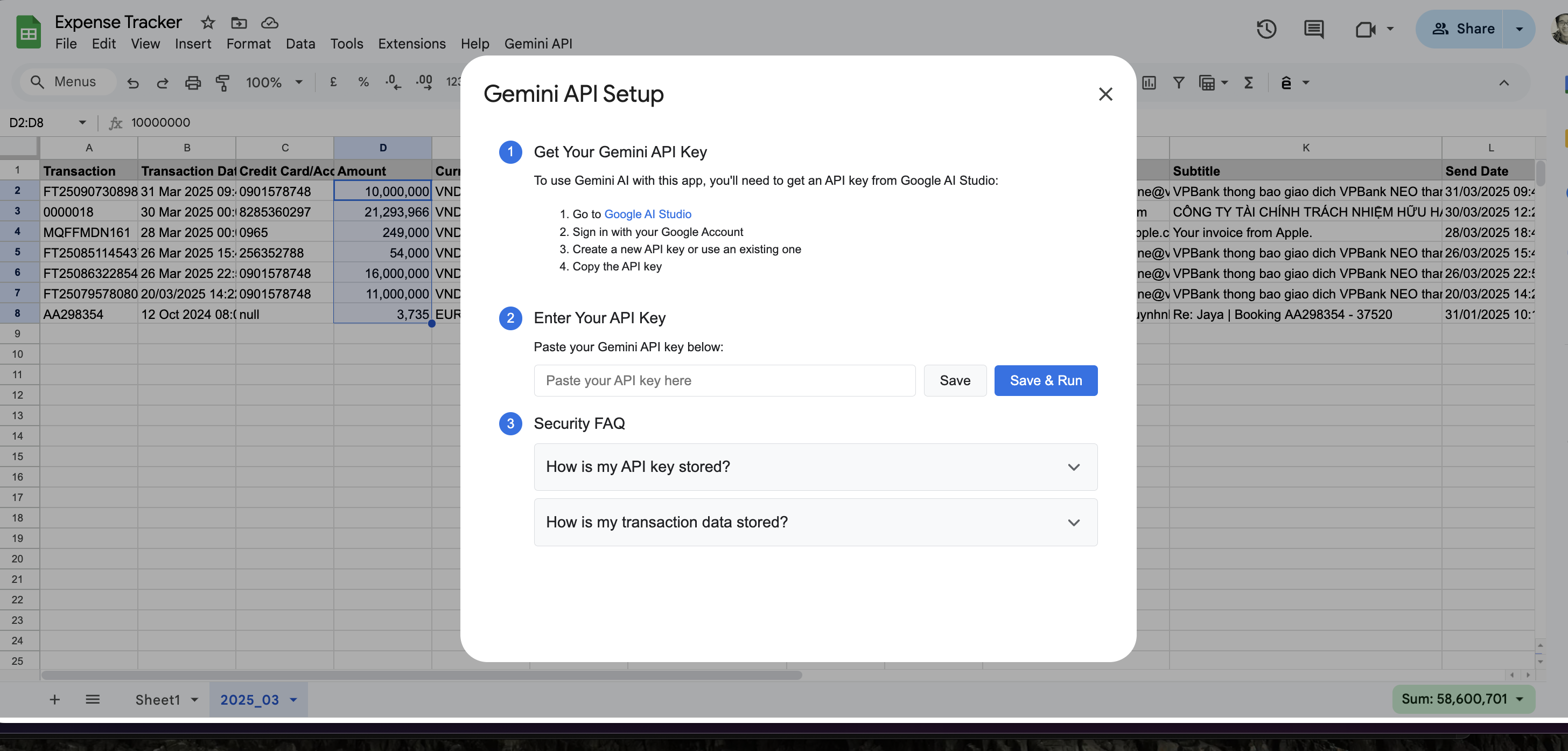Expand 'How is my API key stored?'

coord(815,467)
